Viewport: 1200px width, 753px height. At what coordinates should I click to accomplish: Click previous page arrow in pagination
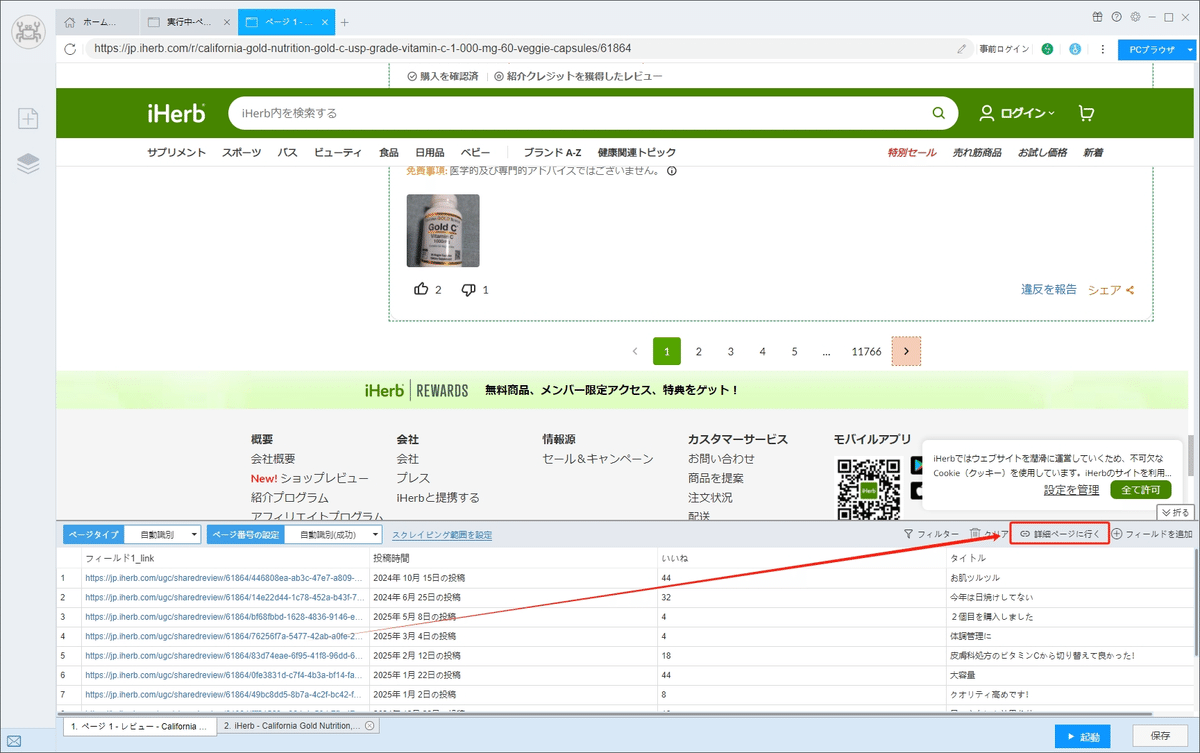(x=635, y=351)
